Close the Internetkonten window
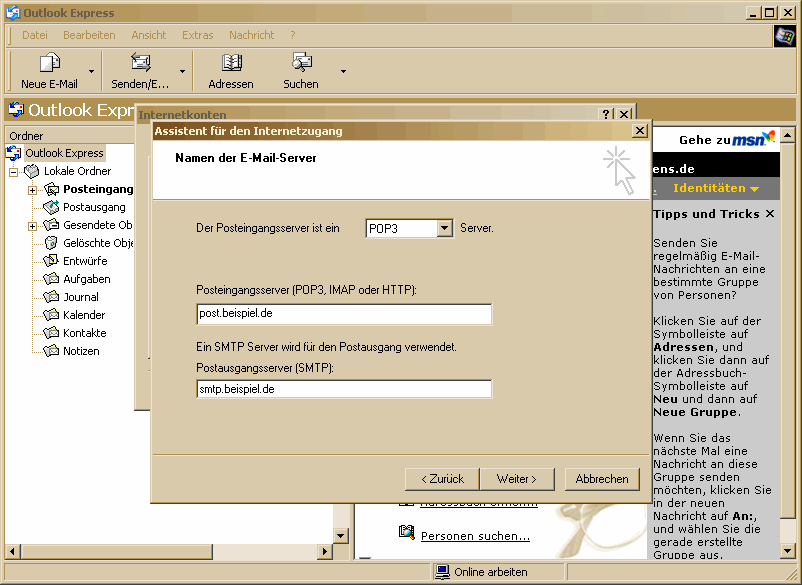 coord(623,114)
